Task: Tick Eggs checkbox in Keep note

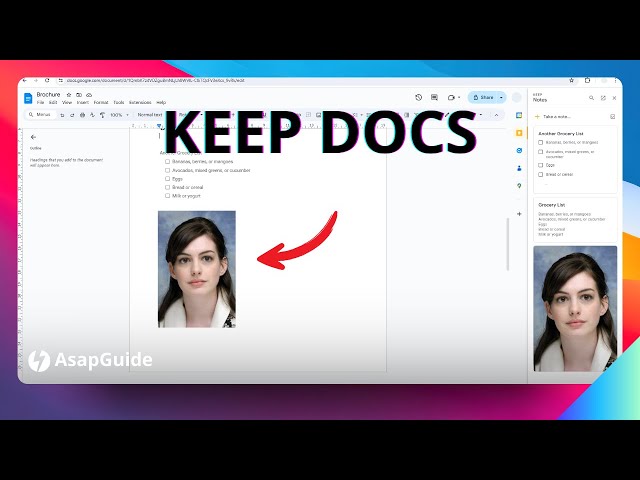Action: [x=540, y=165]
